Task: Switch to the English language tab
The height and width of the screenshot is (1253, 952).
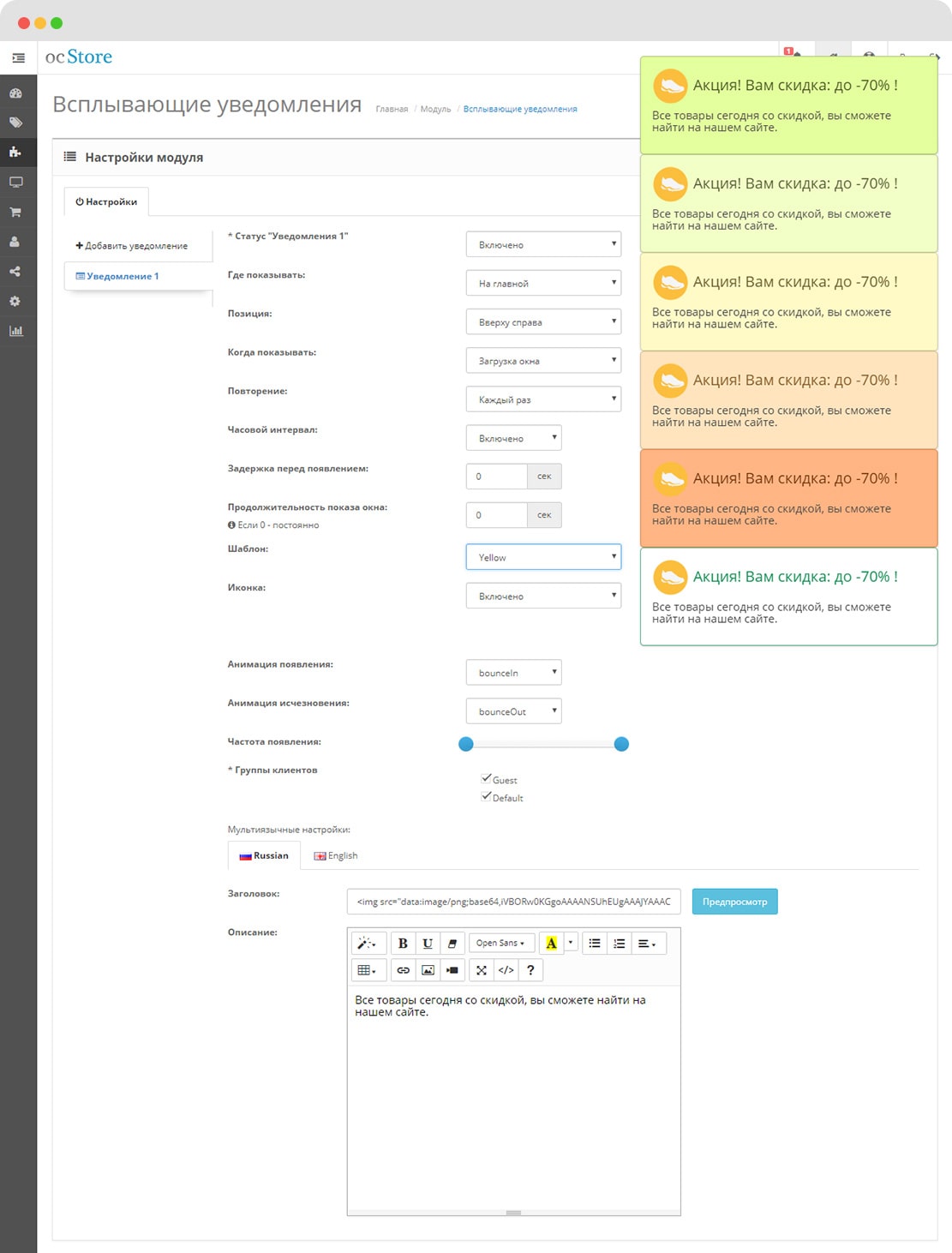Action: coord(336,855)
